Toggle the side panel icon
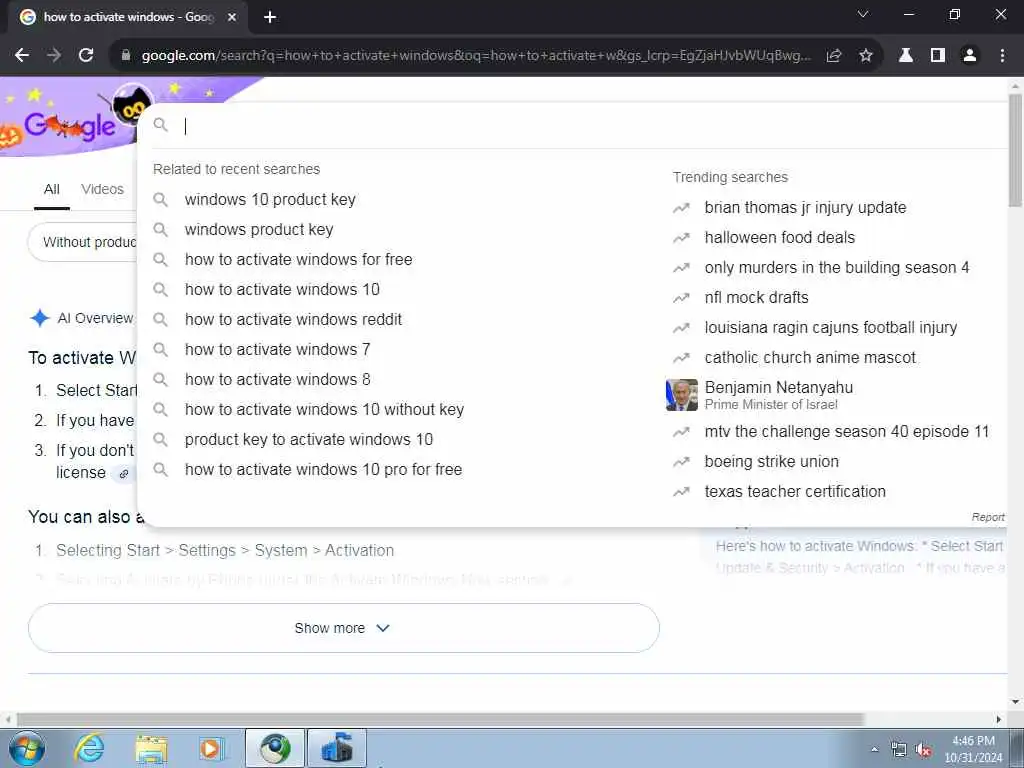The width and height of the screenshot is (1024, 768). click(938, 56)
